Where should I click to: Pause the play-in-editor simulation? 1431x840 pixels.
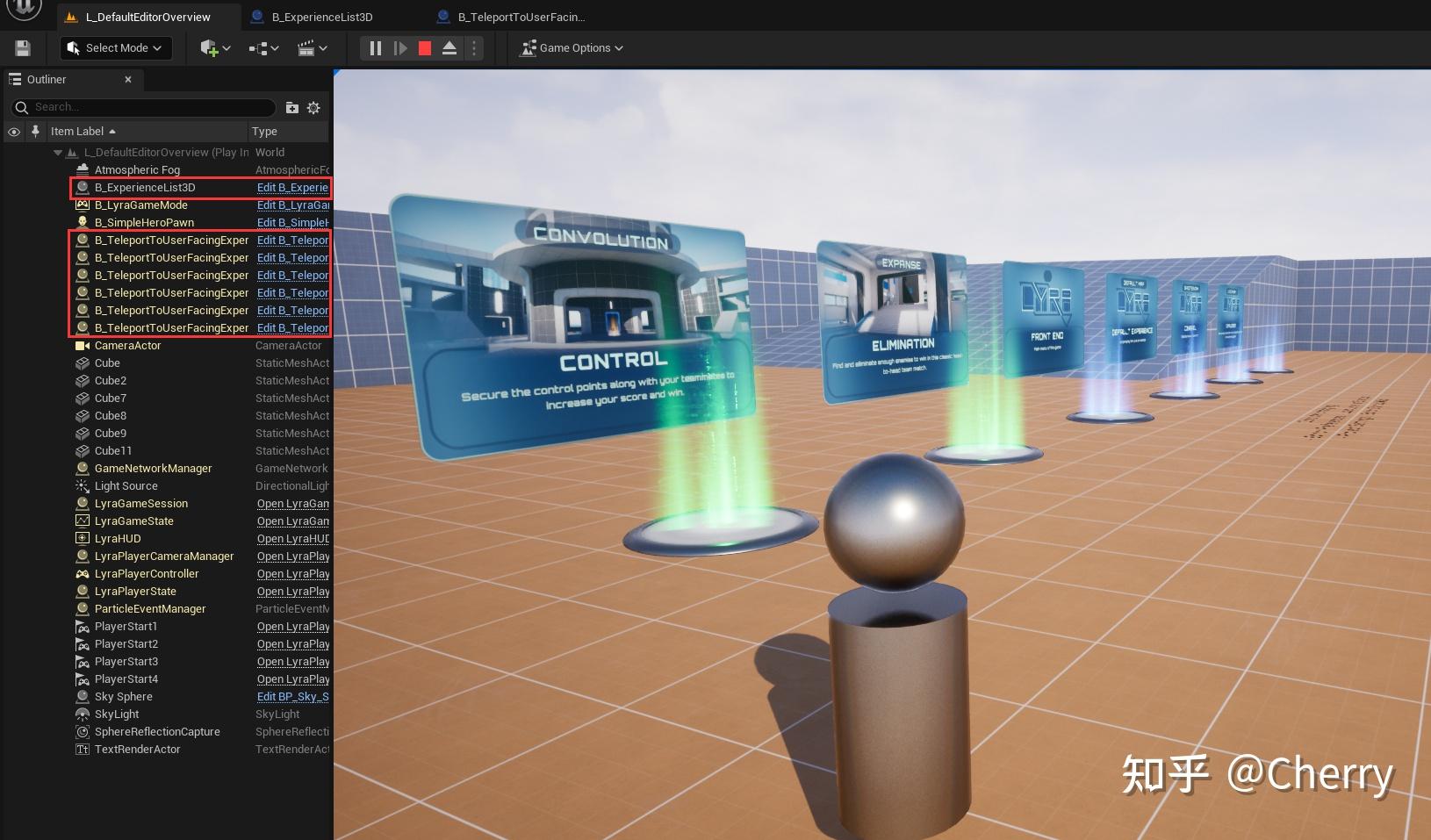coord(375,48)
